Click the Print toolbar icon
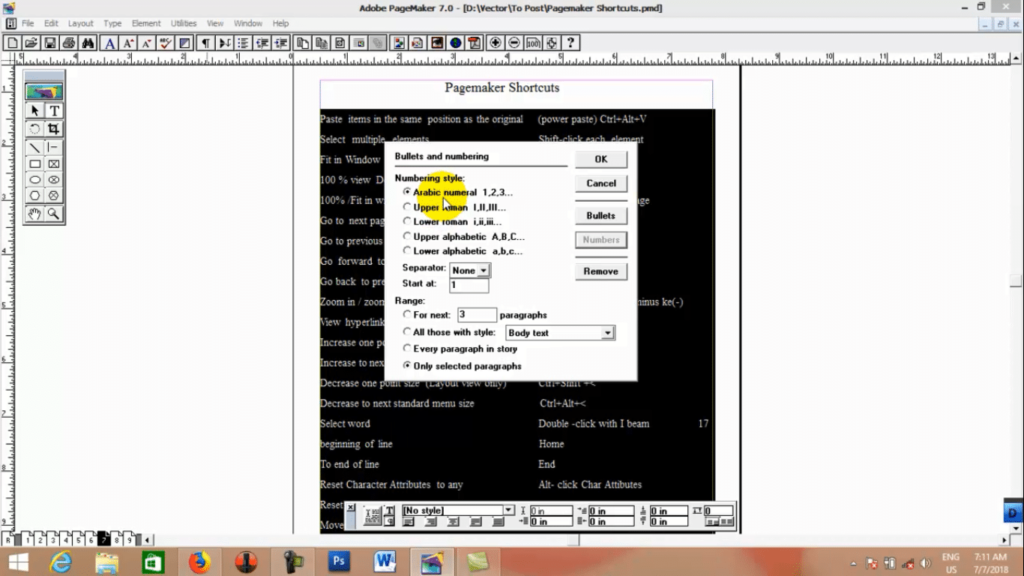Image resolution: width=1024 pixels, height=576 pixels. point(69,43)
